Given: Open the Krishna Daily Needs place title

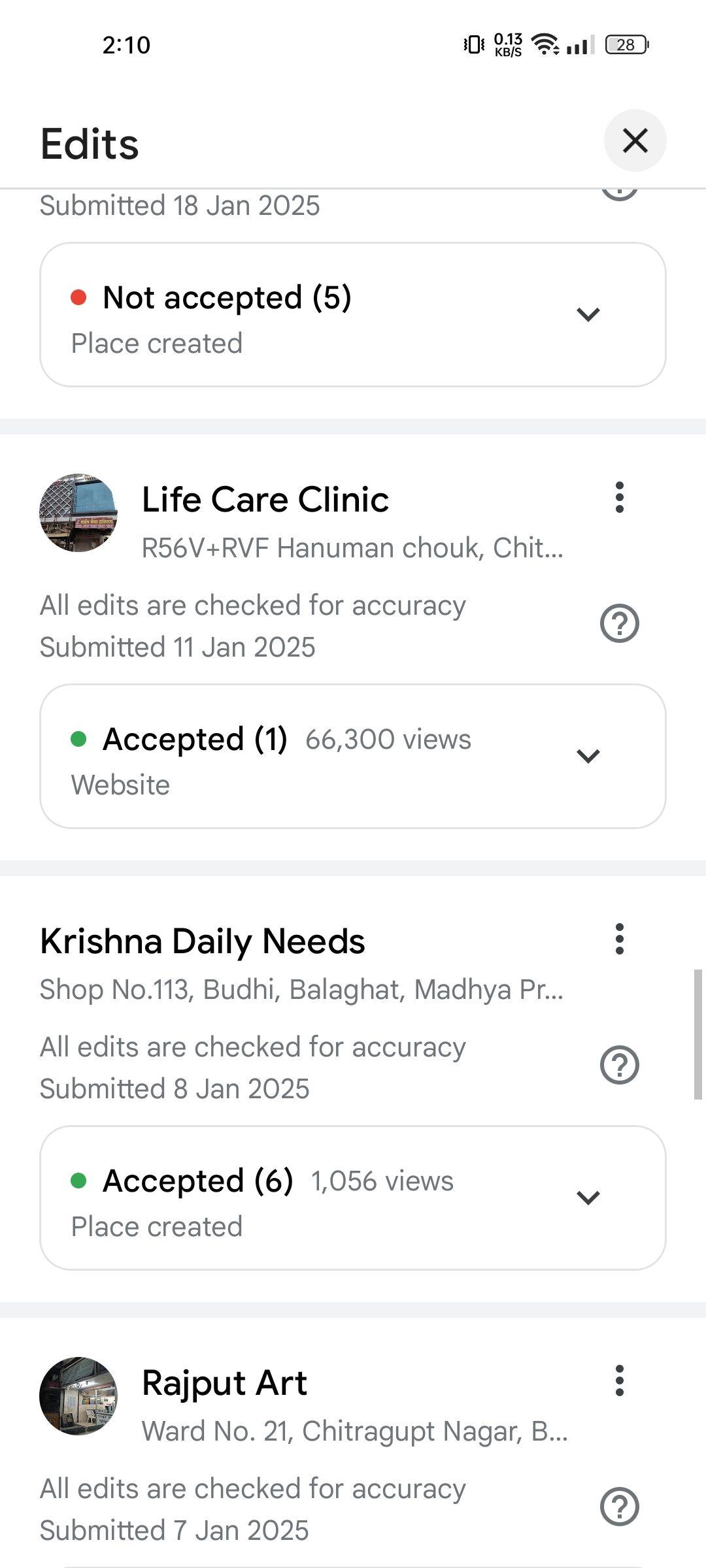Looking at the screenshot, I should click(x=203, y=941).
